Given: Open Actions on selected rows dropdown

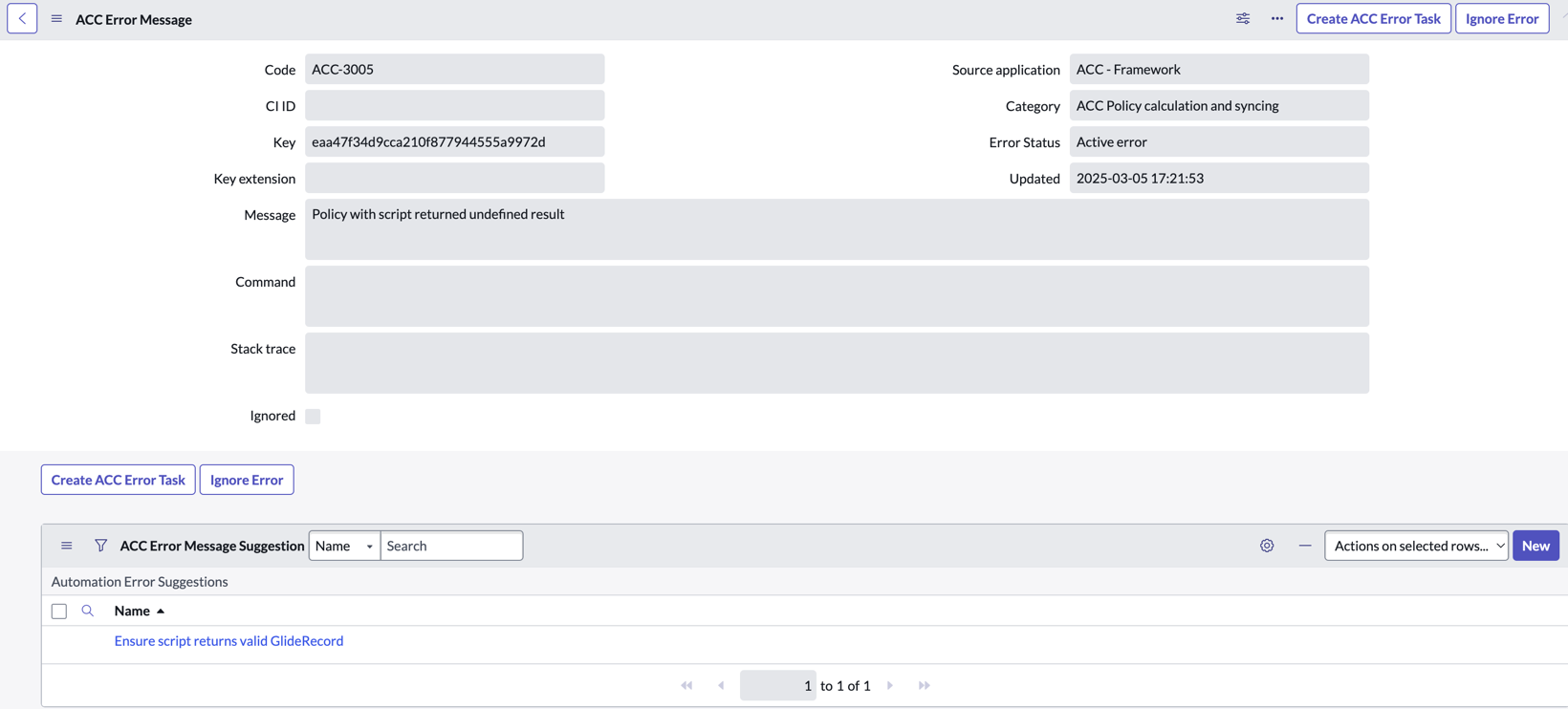Looking at the screenshot, I should tap(1416, 546).
